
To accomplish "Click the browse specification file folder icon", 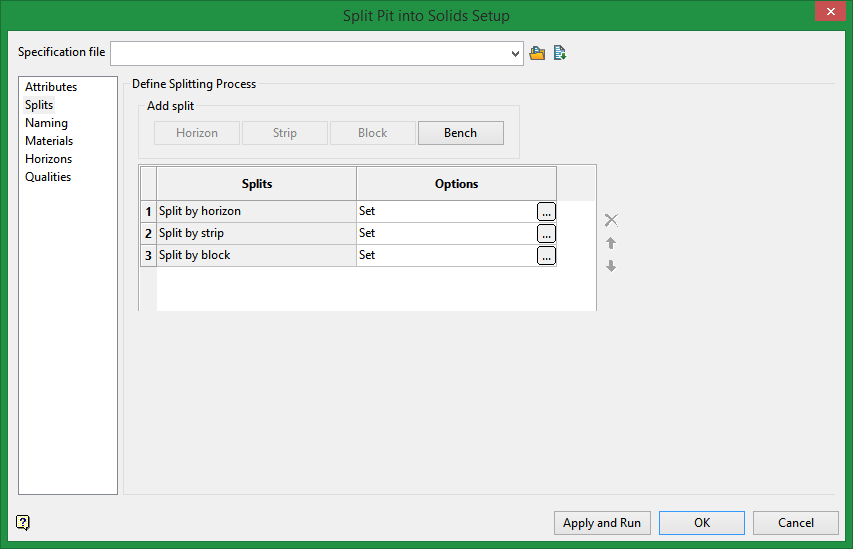I will pyautogui.click(x=537, y=53).
